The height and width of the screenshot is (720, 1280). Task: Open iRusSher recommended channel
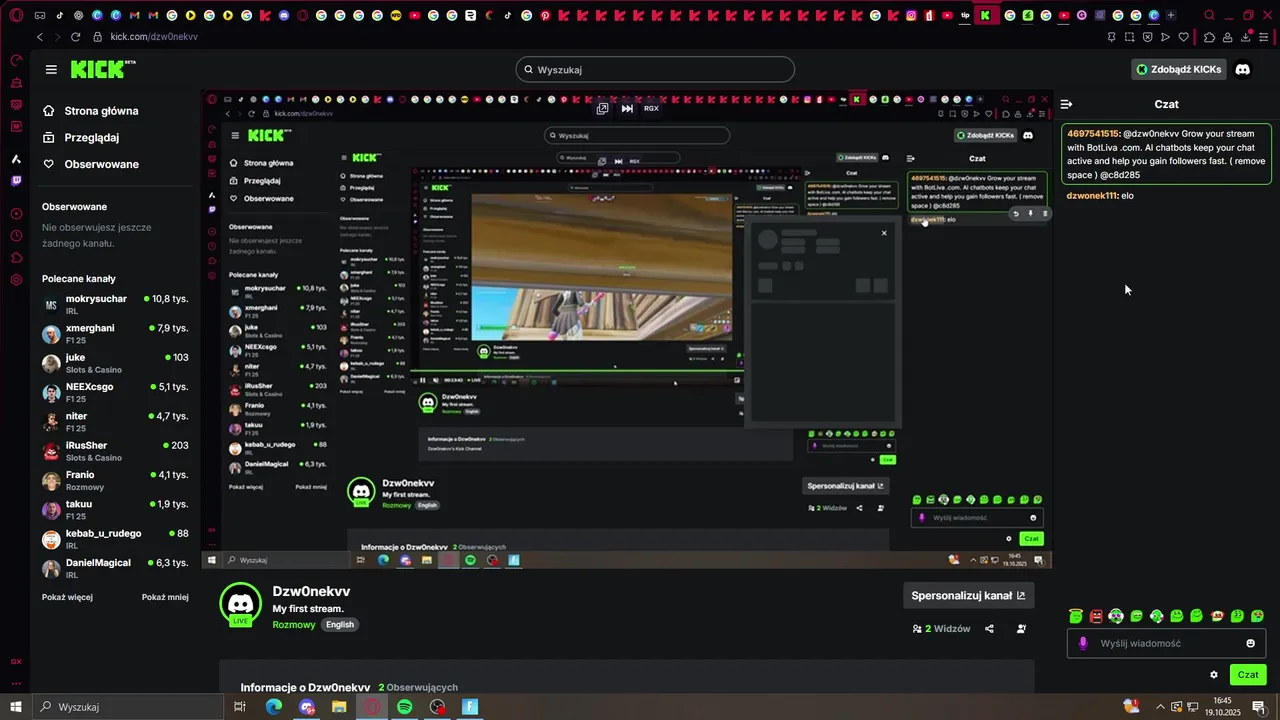(115, 451)
